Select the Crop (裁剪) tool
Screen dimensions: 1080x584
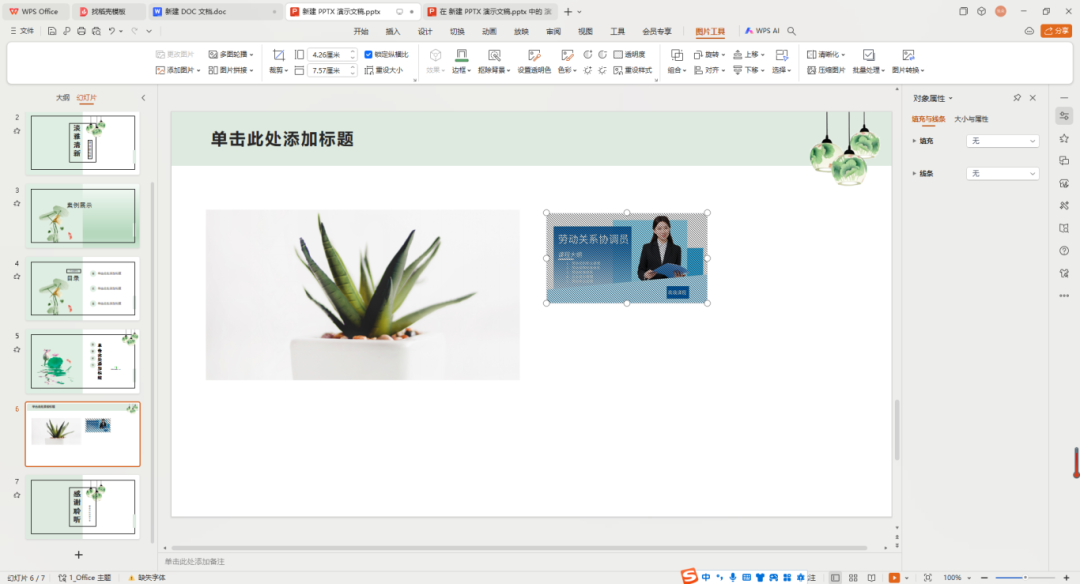tap(278, 61)
